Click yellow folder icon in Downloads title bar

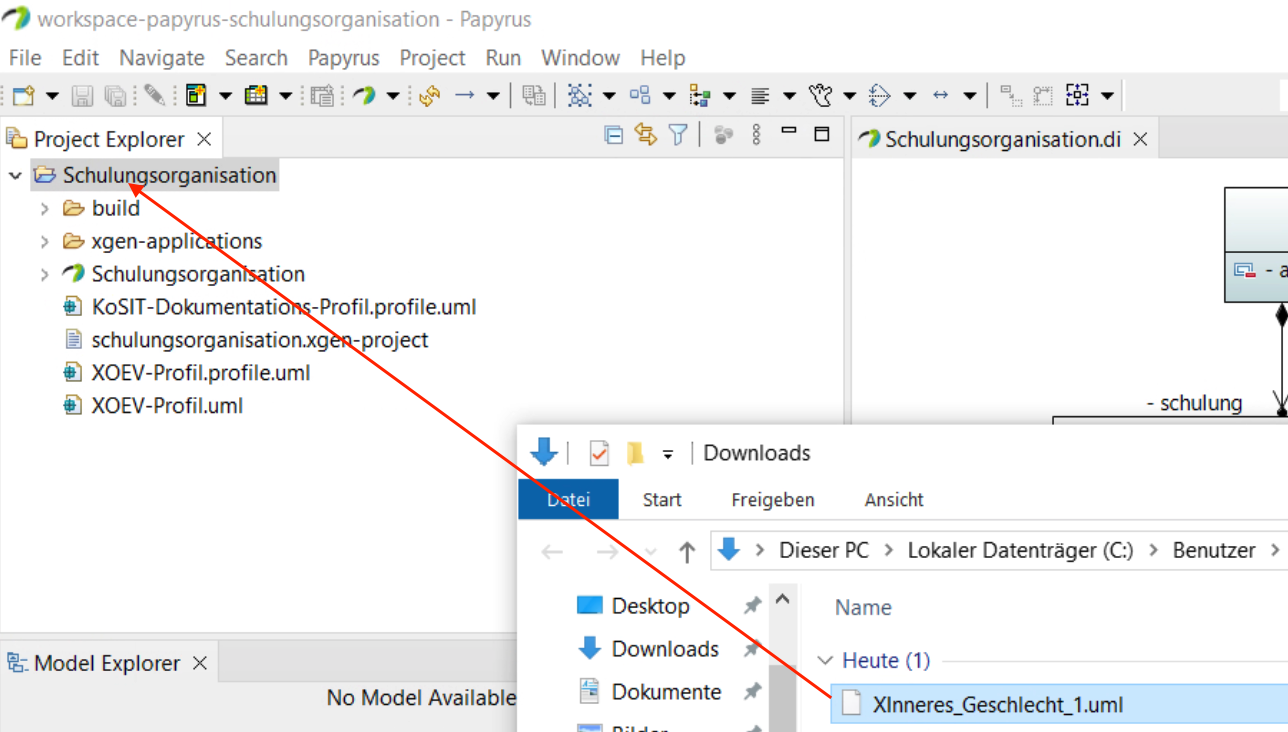click(634, 453)
